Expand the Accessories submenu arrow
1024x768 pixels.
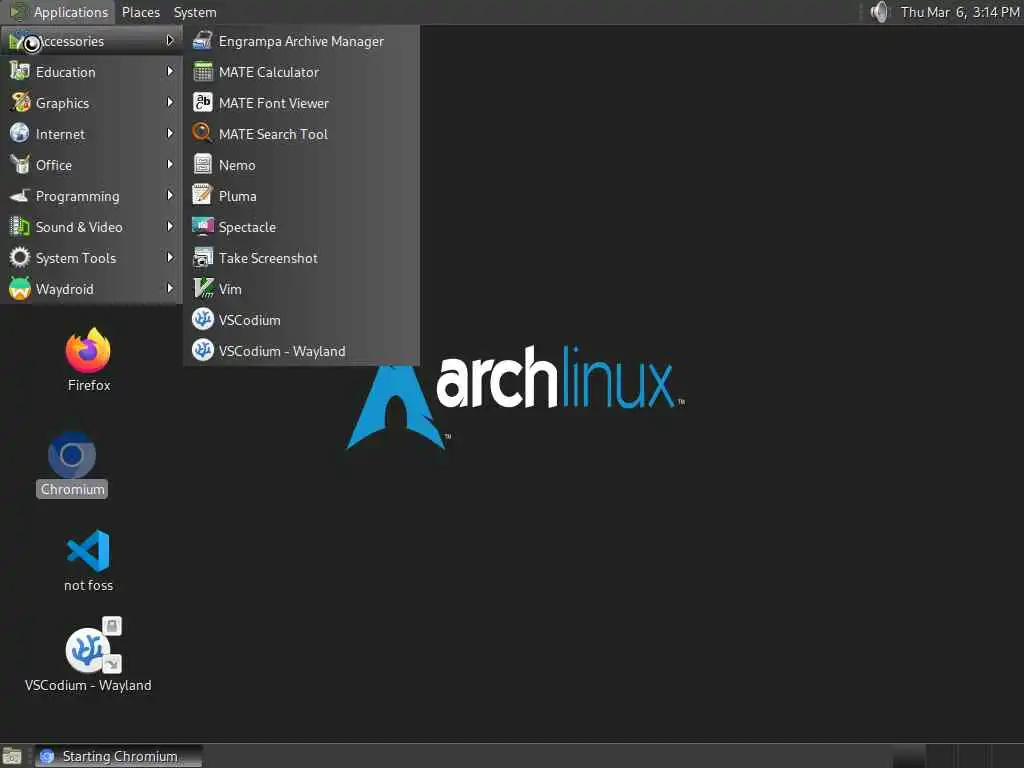(x=170, y=40)
